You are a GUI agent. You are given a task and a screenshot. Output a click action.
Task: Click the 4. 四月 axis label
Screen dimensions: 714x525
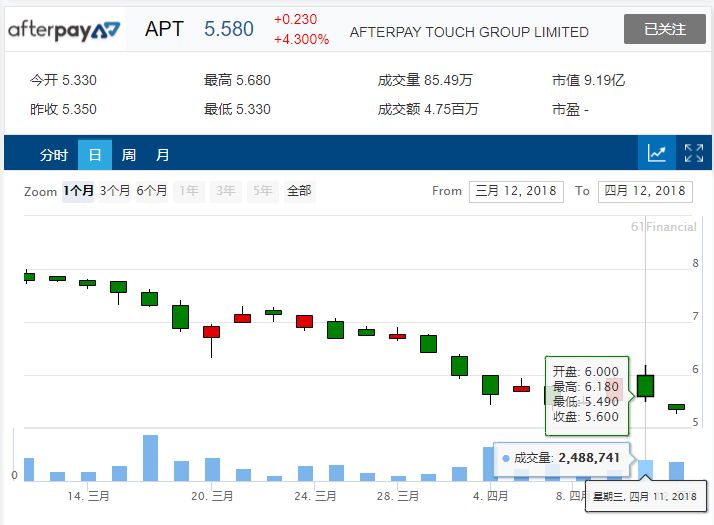click(490, 496)
